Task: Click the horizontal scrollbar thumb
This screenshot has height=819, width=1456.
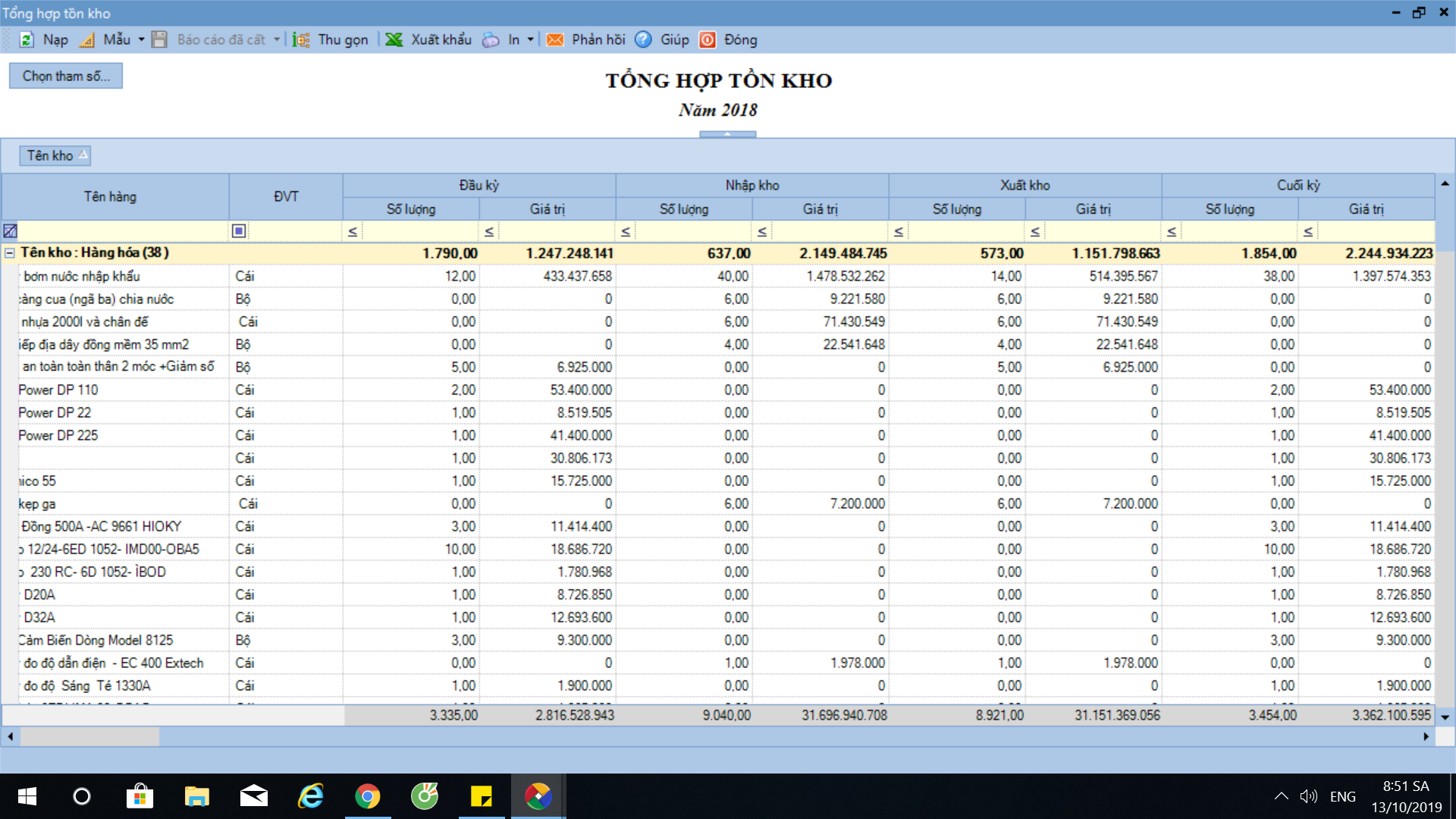Action: (89, 736)
